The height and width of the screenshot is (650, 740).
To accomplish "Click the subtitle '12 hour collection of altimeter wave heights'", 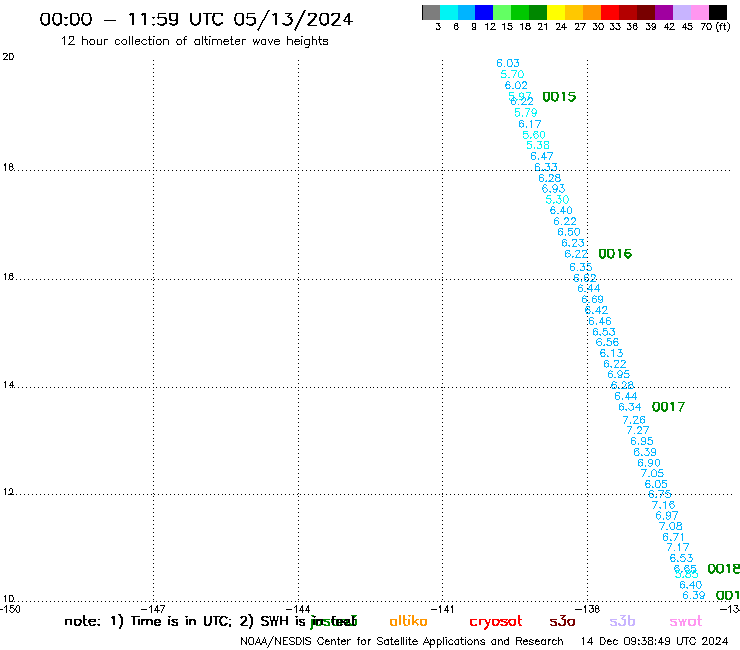I will coord(194,41).
